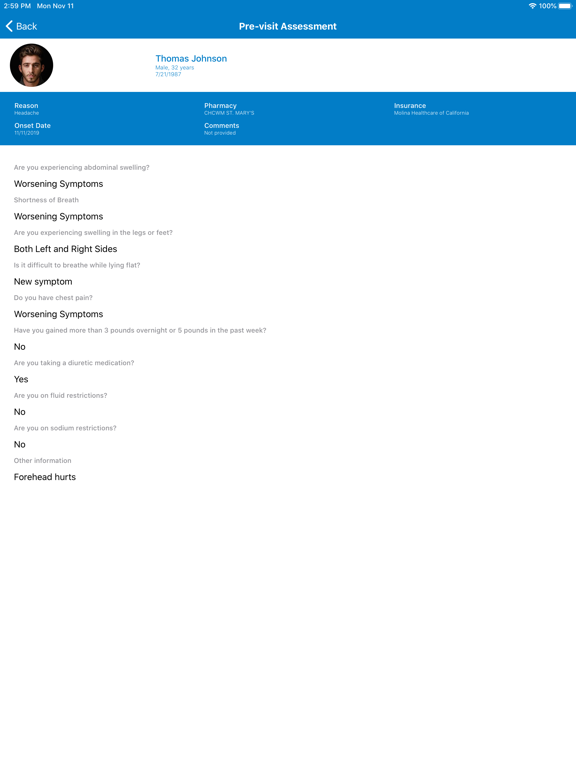
Task: Select Worsening Symptoms answer under abdominal swelling
Action: click(58, 184)
